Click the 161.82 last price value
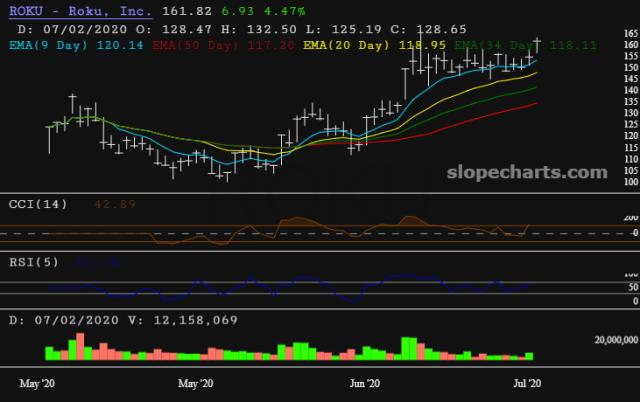Viewport: 640px width, 402px height. coord(184,10)
